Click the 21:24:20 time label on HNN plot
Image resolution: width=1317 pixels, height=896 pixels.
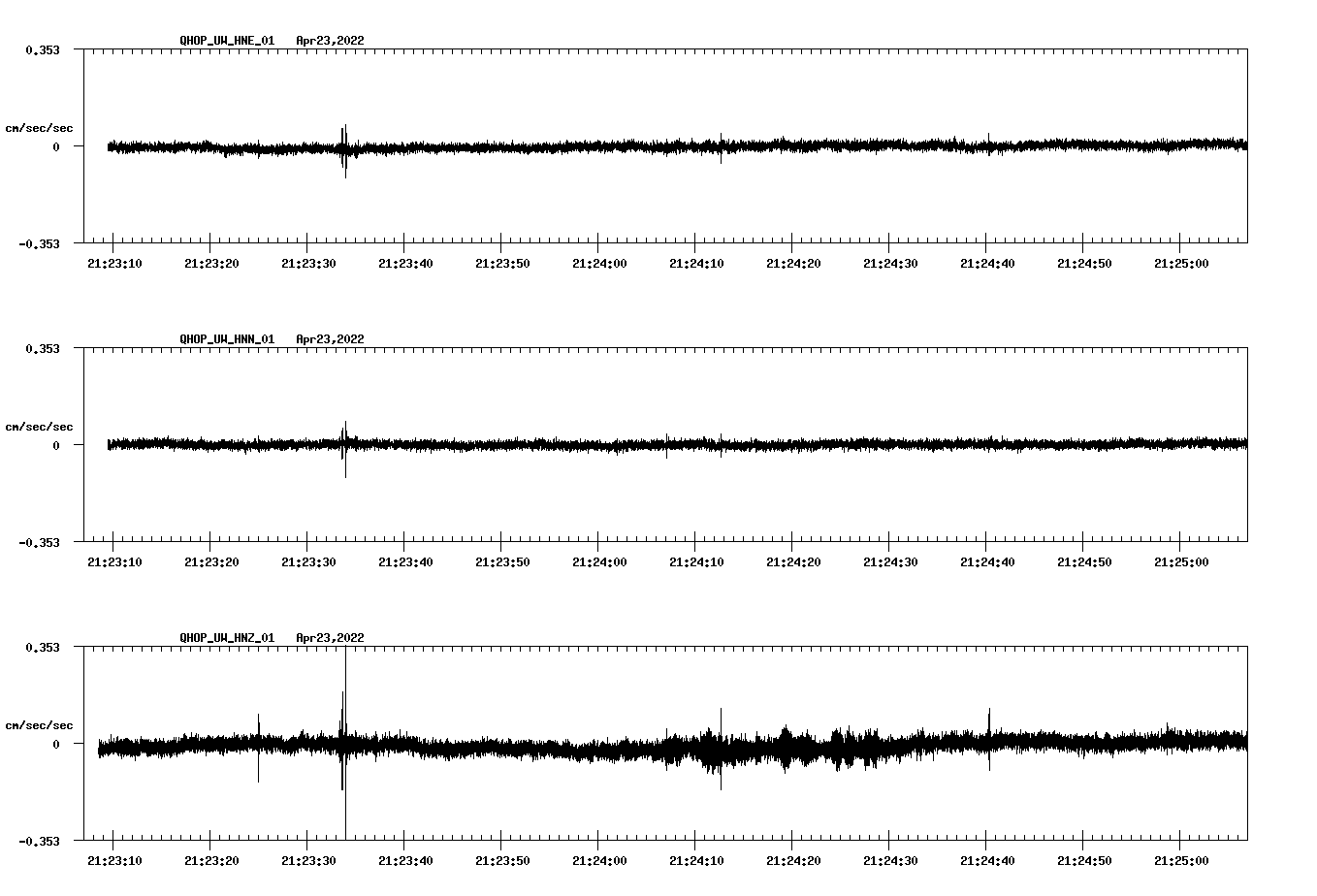(793, 562)
